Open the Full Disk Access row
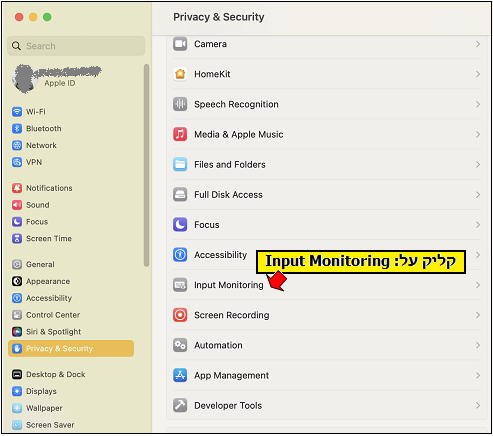 point(327,195)
